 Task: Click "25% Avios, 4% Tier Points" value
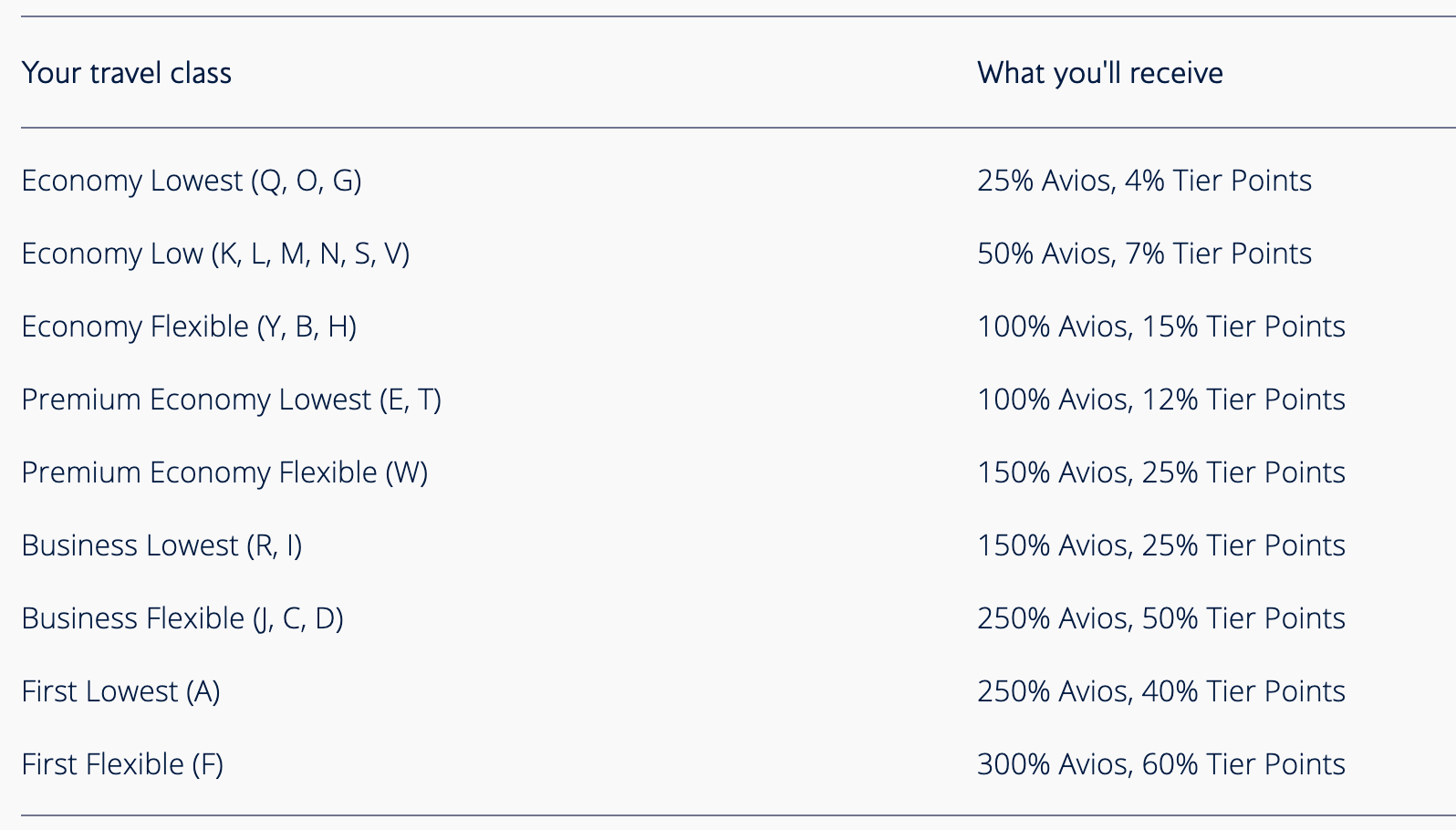[1144, 181]
